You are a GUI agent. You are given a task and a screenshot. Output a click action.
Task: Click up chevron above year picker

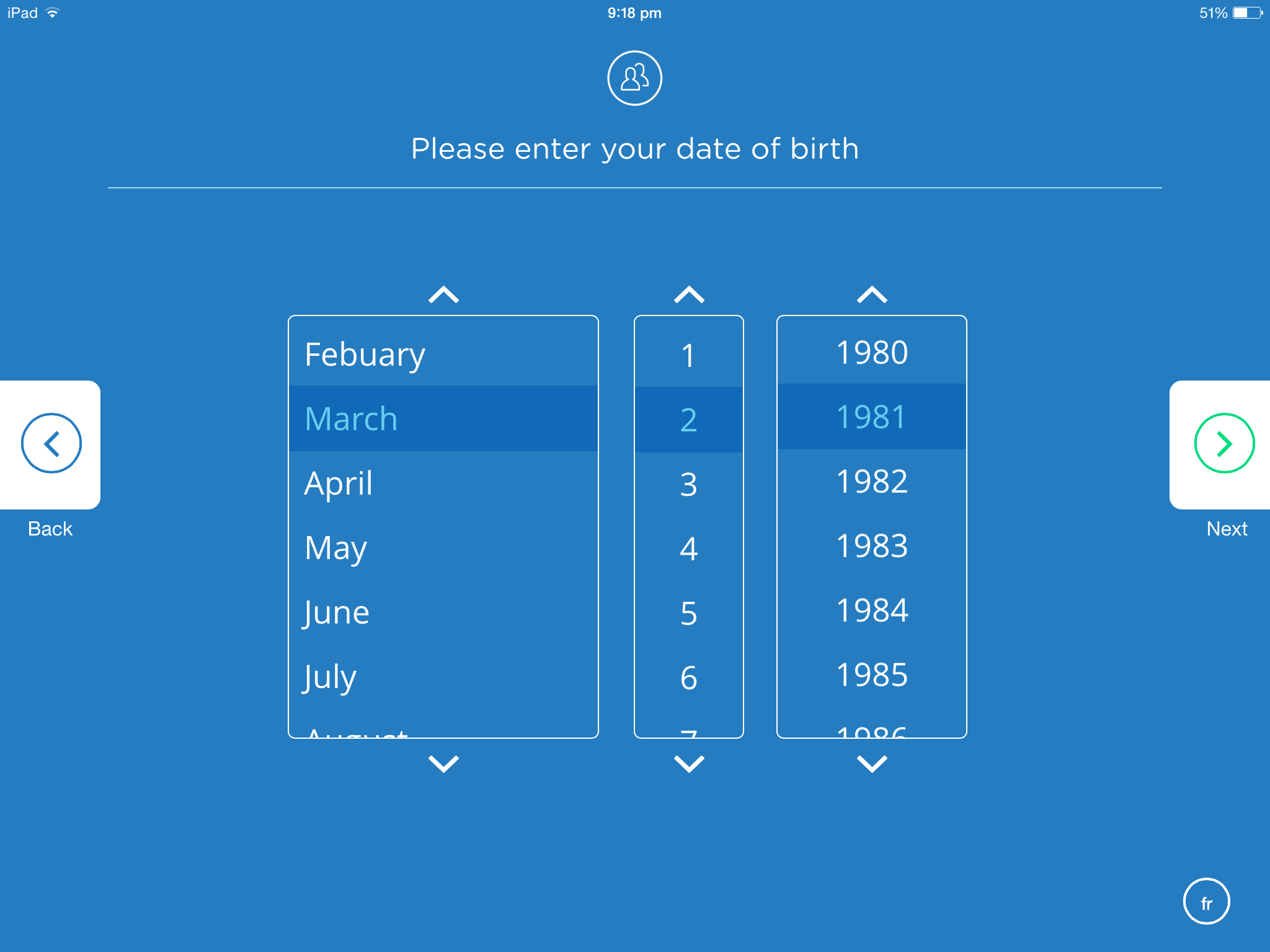(872, 294)
